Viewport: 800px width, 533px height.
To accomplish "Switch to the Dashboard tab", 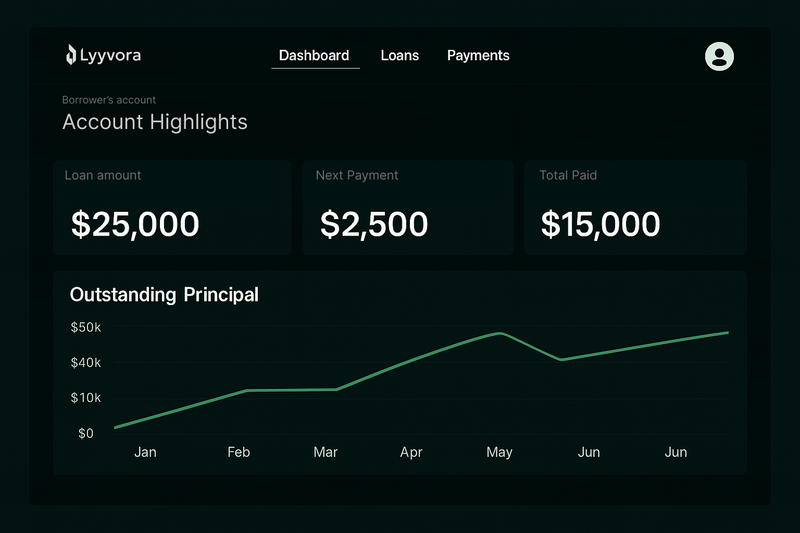I will click(x=314, y=56).
